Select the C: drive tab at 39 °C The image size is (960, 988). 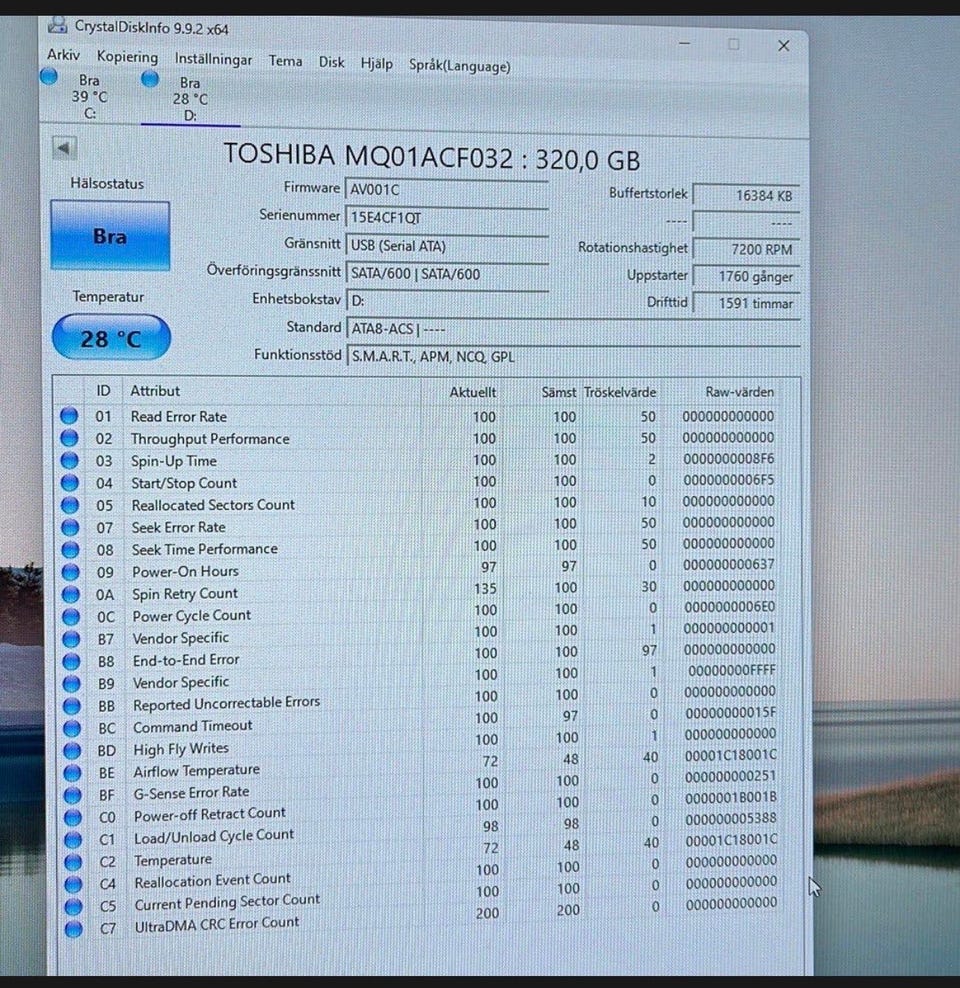[89, 96]
